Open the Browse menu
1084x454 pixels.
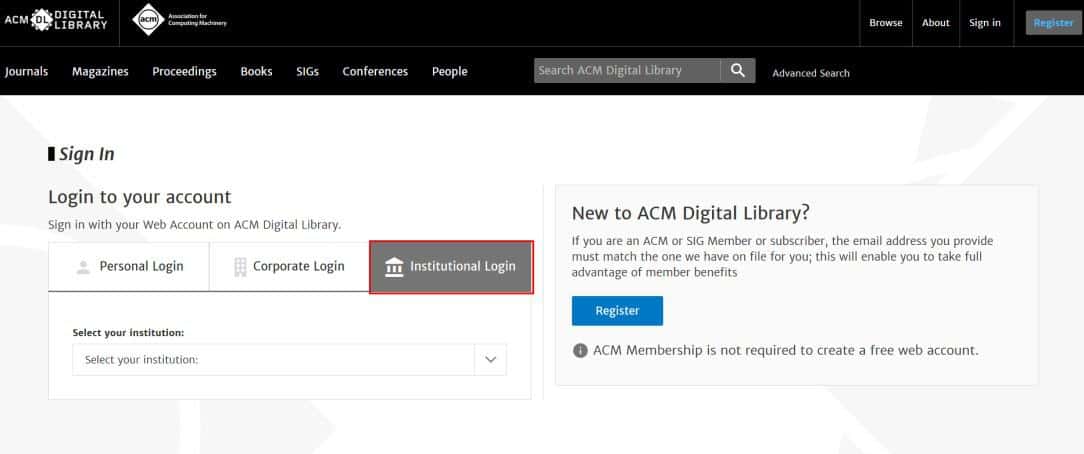click(x=885, y=23)
